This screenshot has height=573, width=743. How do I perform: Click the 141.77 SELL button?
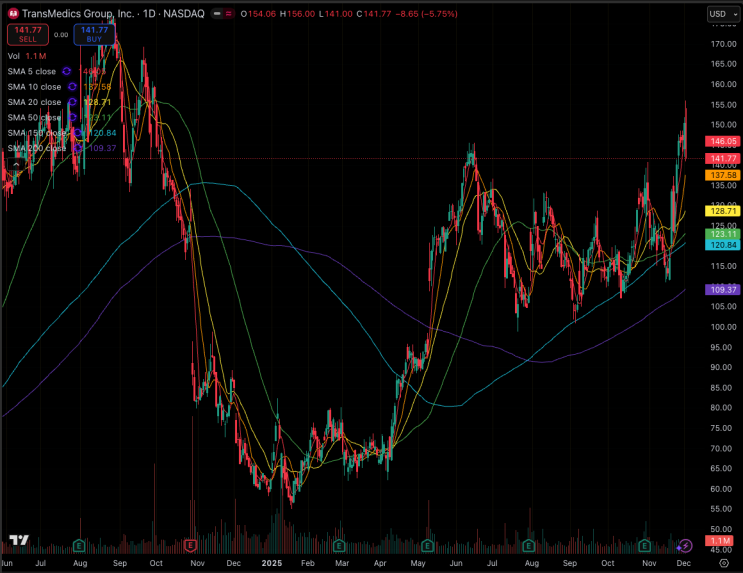(27, 34)
